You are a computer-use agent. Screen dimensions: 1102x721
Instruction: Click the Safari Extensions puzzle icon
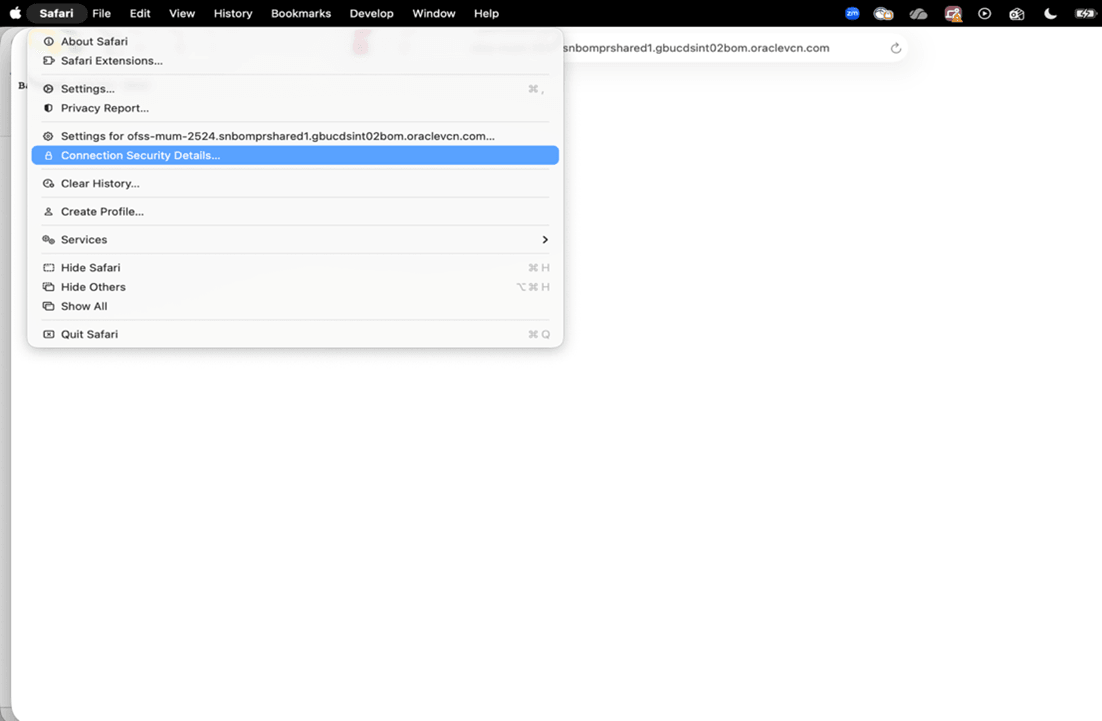48,60
